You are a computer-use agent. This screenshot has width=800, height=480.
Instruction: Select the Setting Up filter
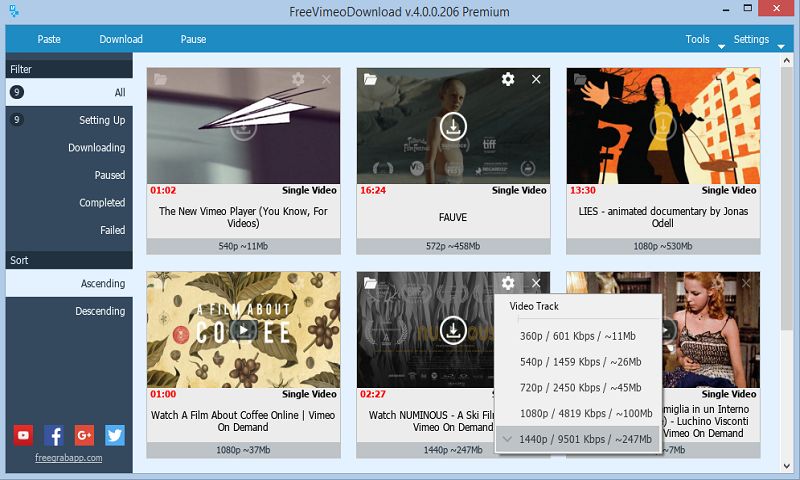[x=69, y=120]
